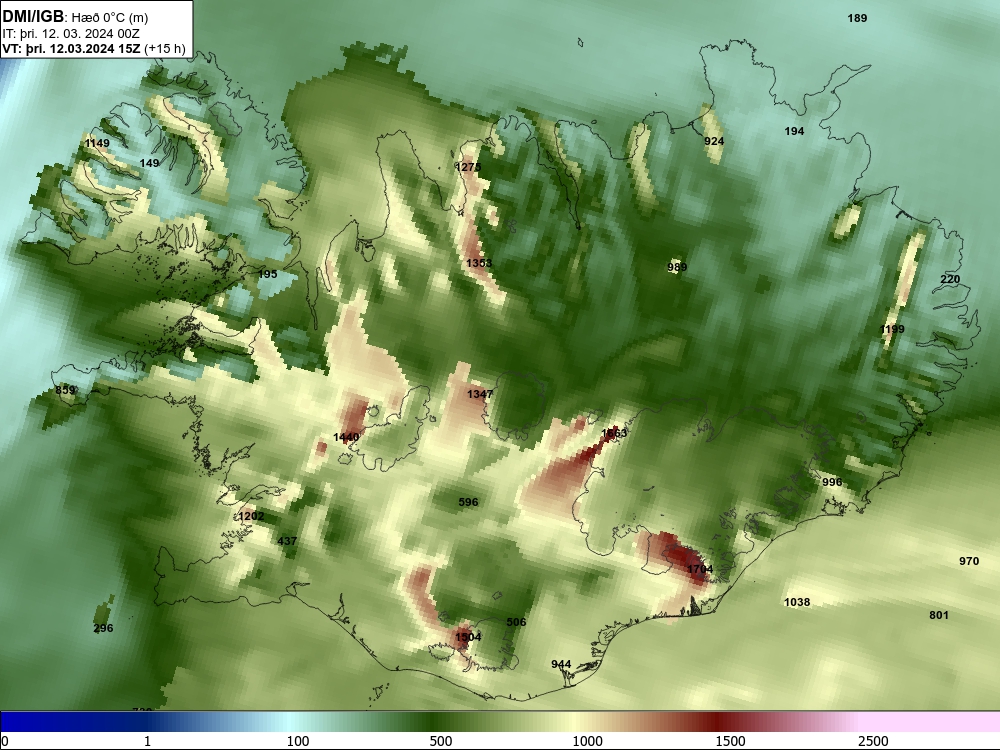The width and height of the screenshot is (1000, 750).
Task: Click the map value 1275
Action: click(469, 167)
